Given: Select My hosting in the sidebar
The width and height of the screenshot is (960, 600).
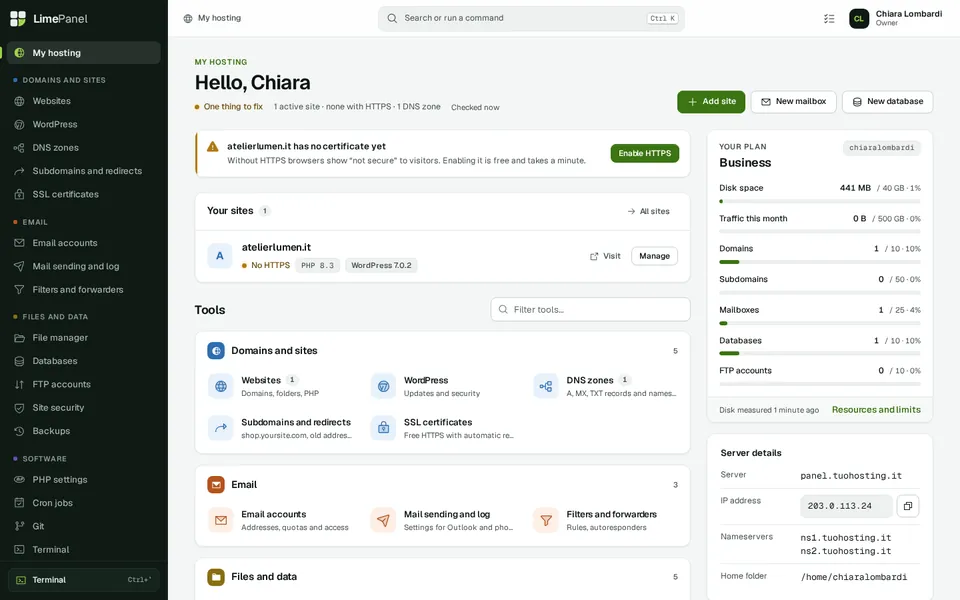Looking at the screenshot, I should (84, 53).
